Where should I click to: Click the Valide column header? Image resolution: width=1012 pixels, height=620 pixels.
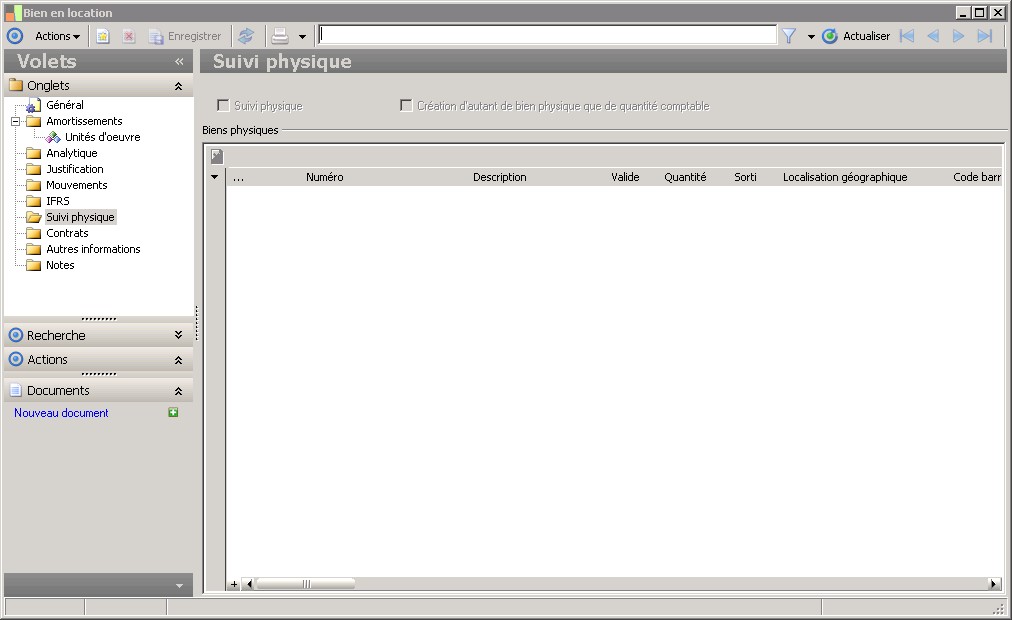point(625,177)
